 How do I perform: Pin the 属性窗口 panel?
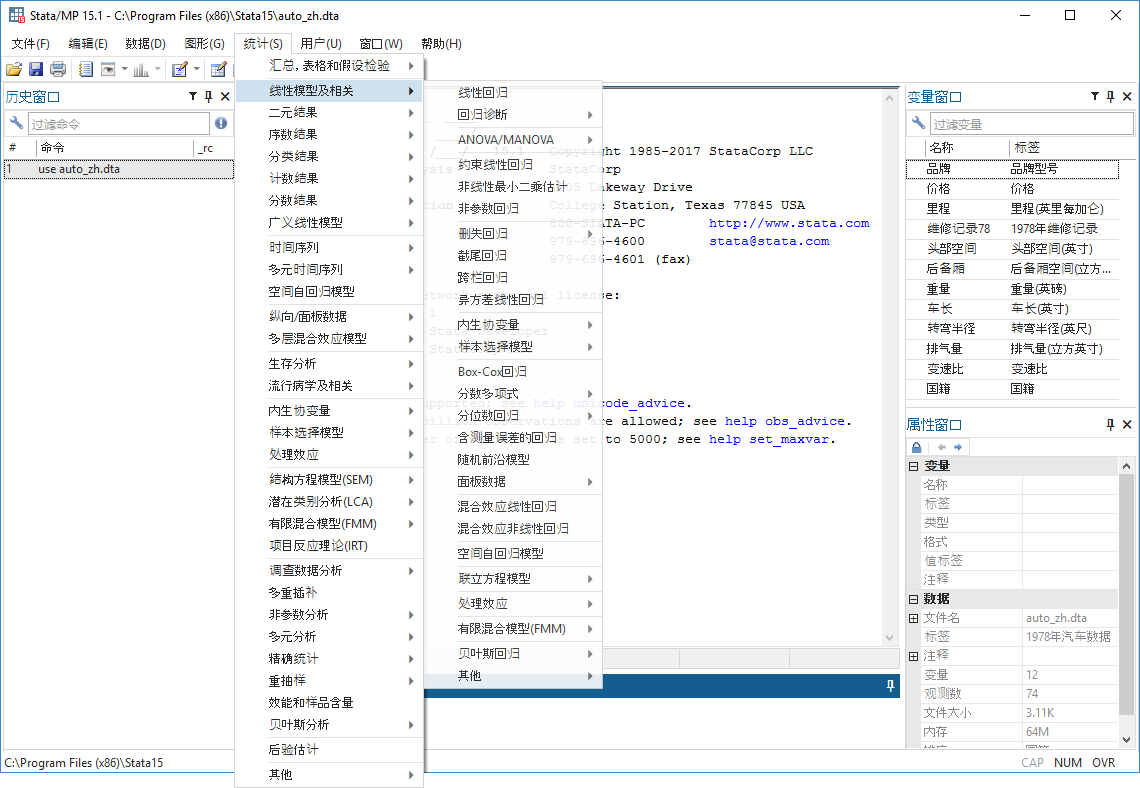pyautogui.click(x=1110, y=425)
